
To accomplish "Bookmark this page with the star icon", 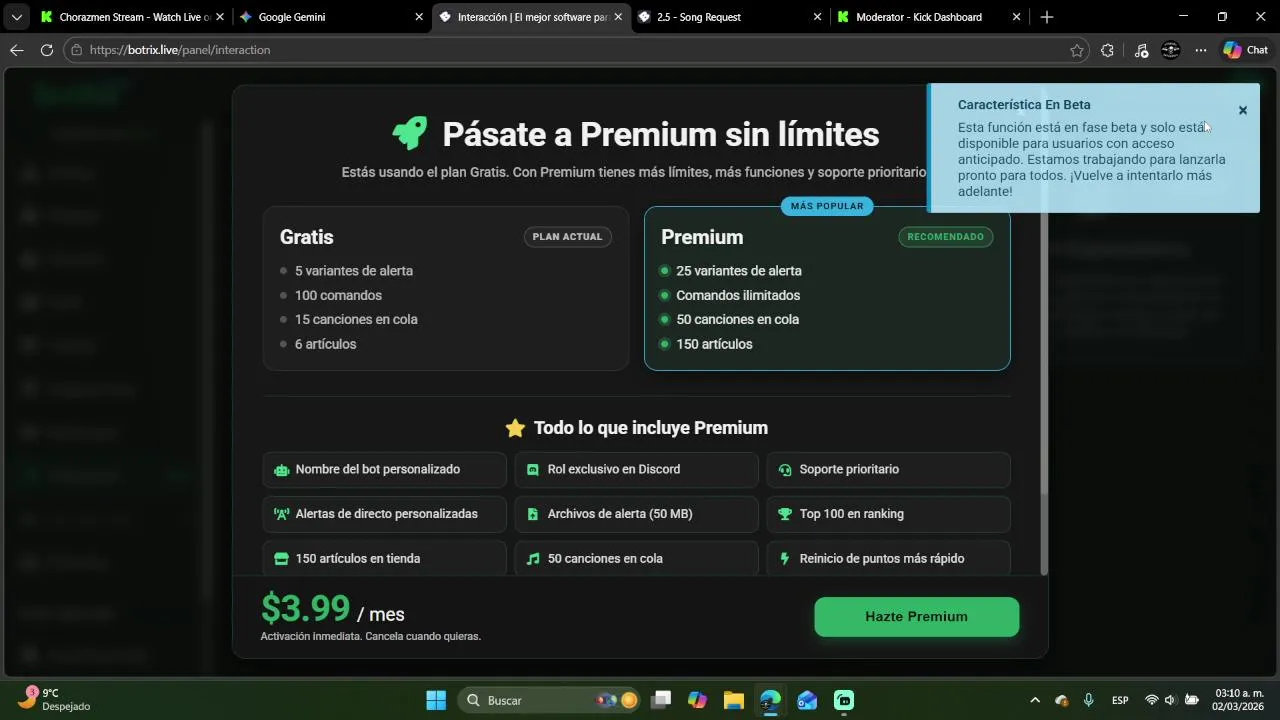I will pyautogui.click(x=1077, y=50).
